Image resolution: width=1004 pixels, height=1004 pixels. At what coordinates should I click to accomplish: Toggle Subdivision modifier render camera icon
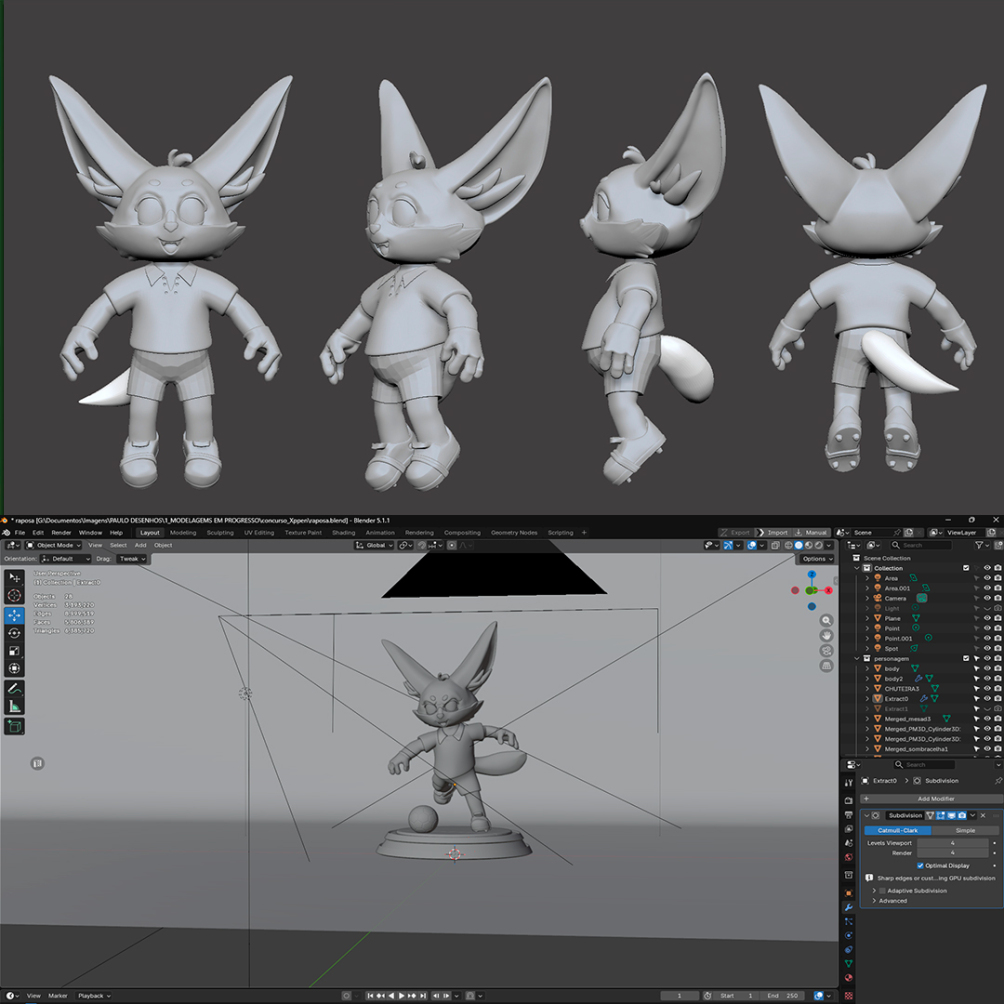[962, 815]
